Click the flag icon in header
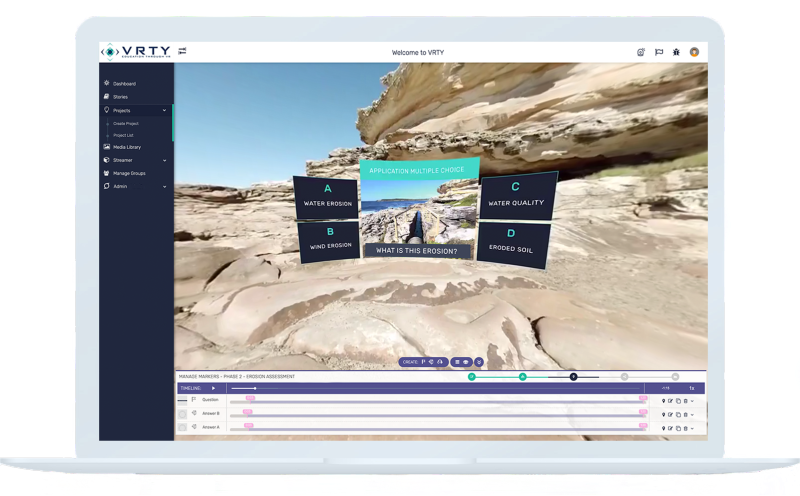Screen dimensions: 800x496 tap(658, 52)
